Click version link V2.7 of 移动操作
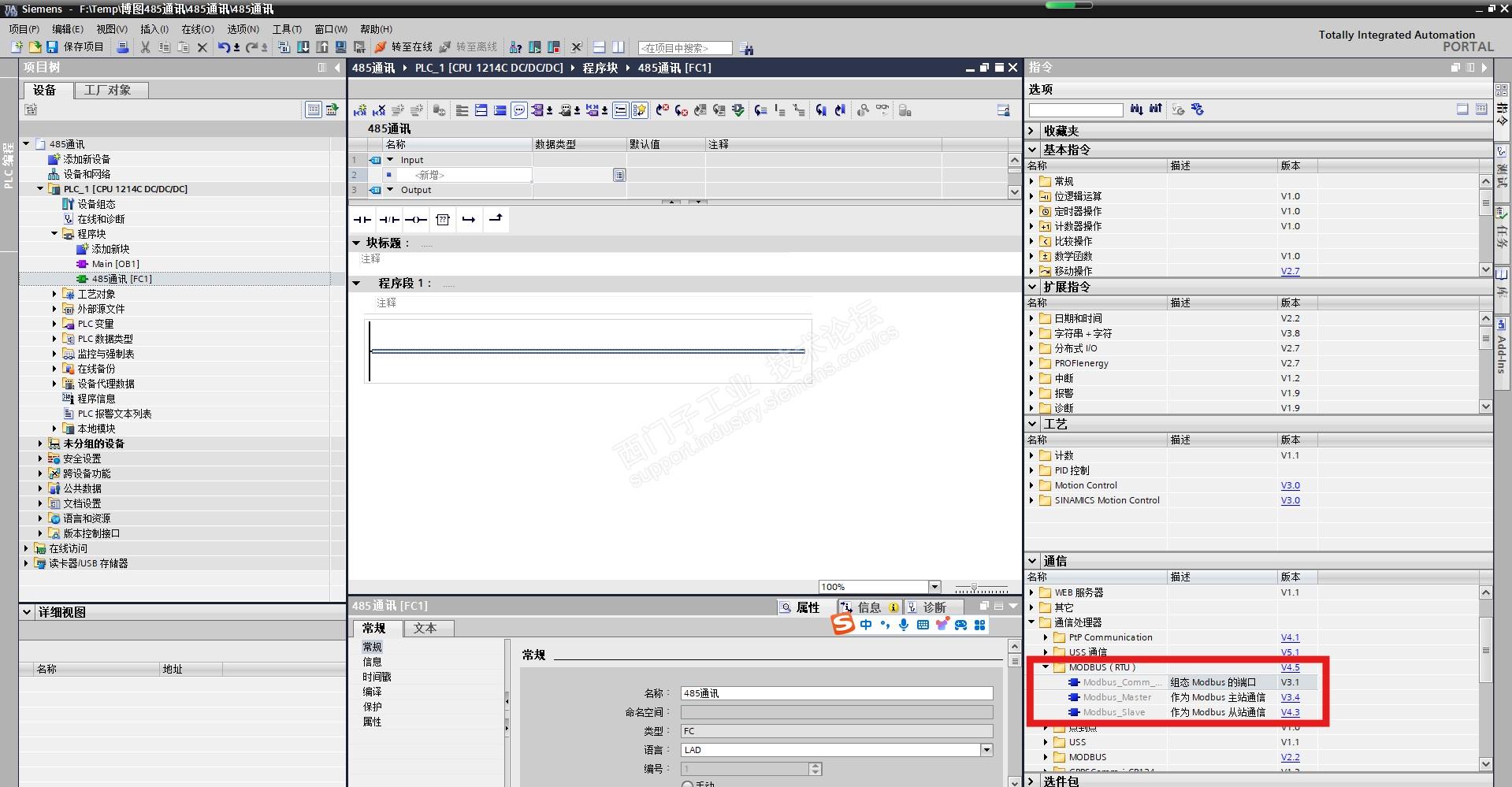Screen dimensions: 1512x787 point(1290,271)
